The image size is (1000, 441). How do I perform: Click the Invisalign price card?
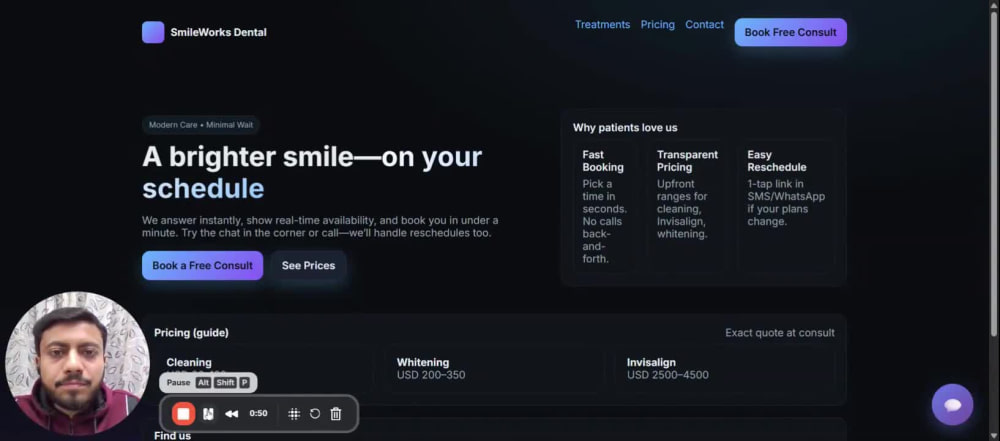[724, 369]
